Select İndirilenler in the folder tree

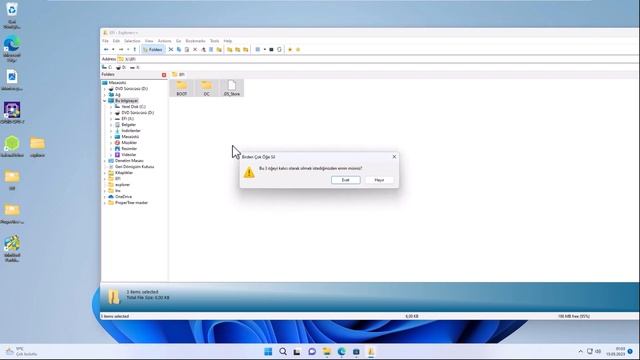131,131
